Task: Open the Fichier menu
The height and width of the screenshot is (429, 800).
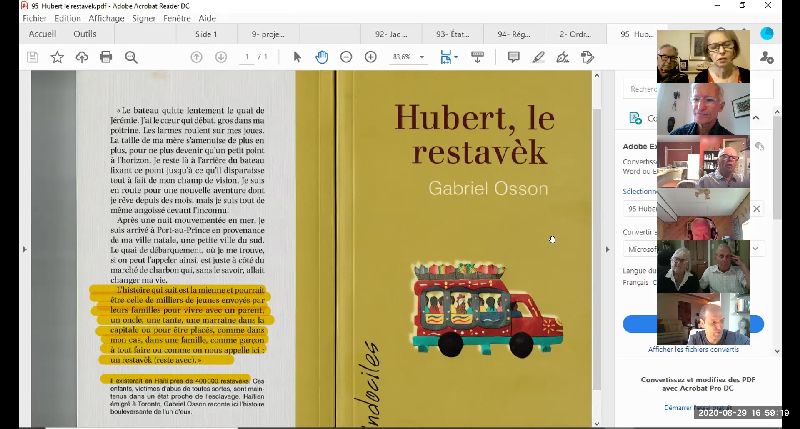Action: (x=34, y=18)
